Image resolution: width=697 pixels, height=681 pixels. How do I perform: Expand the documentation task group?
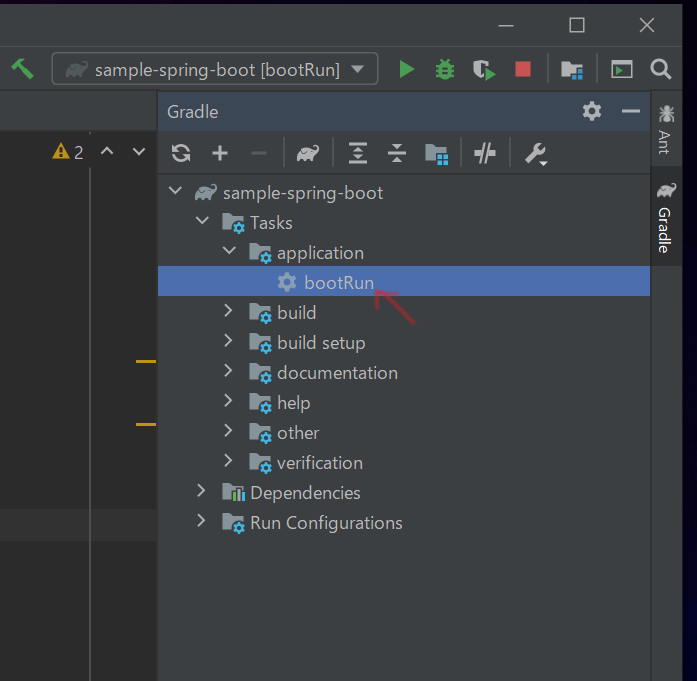[228, 371]
